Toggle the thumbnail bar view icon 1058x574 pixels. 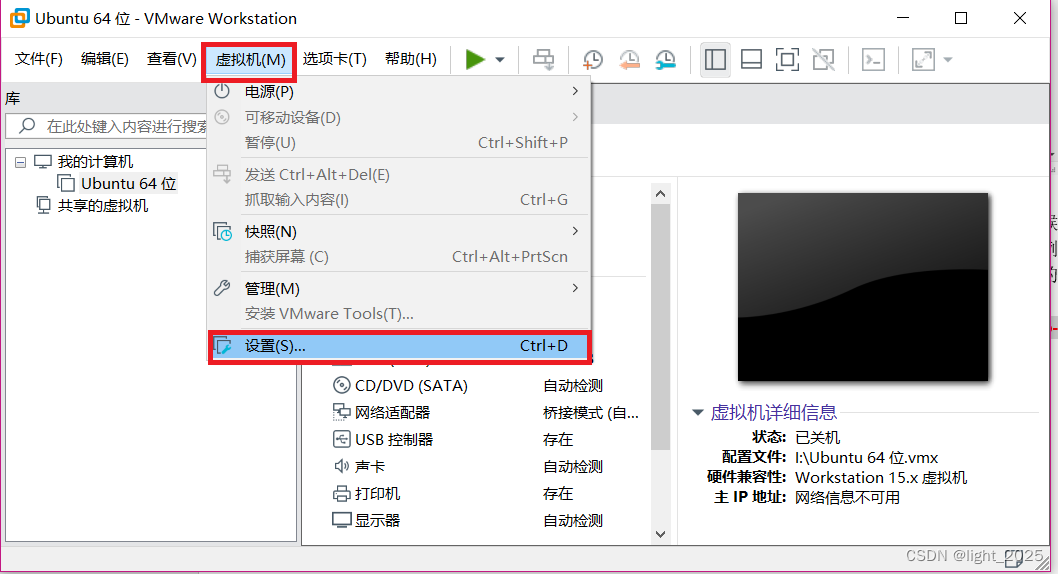[751, 59]
